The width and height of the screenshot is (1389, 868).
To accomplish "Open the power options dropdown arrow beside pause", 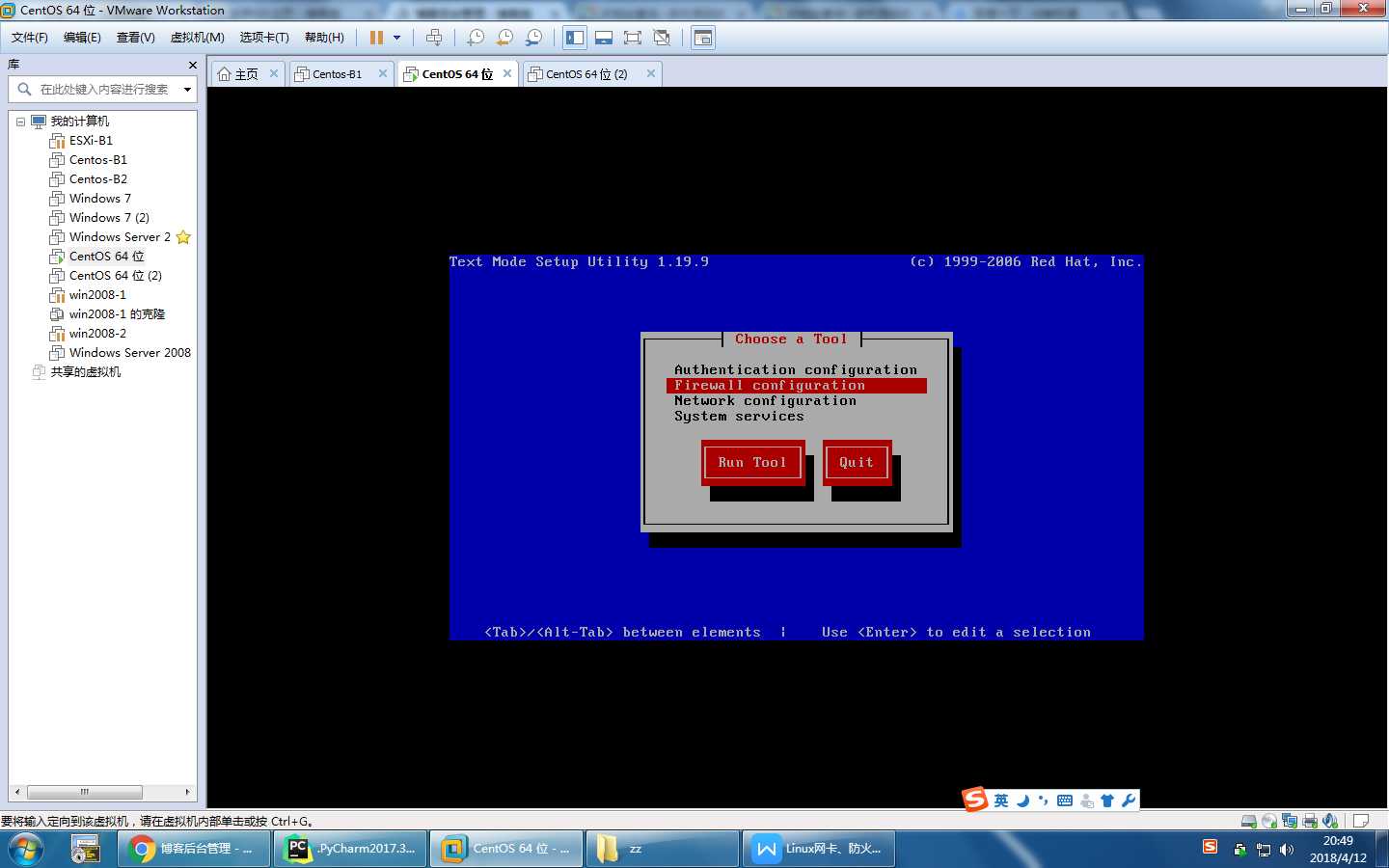I will [x=396, y=38].
